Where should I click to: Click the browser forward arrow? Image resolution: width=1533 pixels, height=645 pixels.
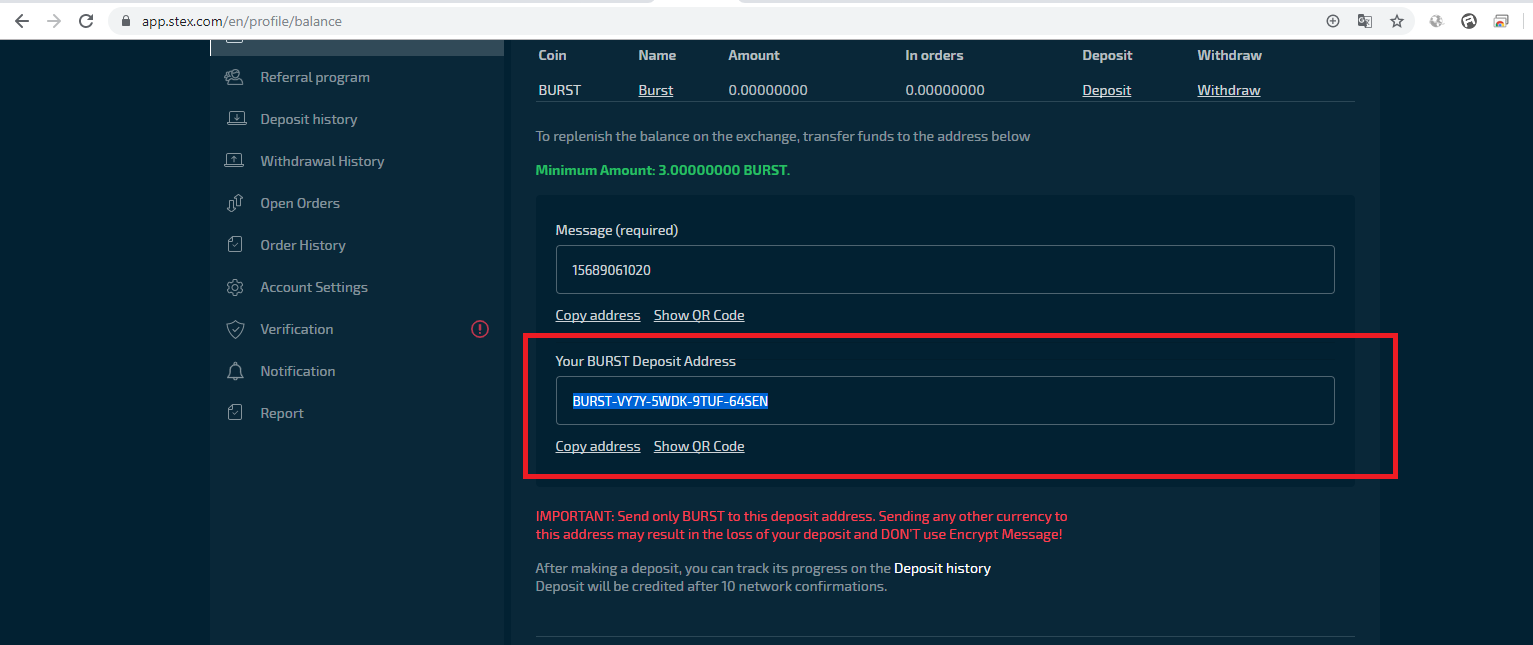pyautogui.click(x=54, y=21)
